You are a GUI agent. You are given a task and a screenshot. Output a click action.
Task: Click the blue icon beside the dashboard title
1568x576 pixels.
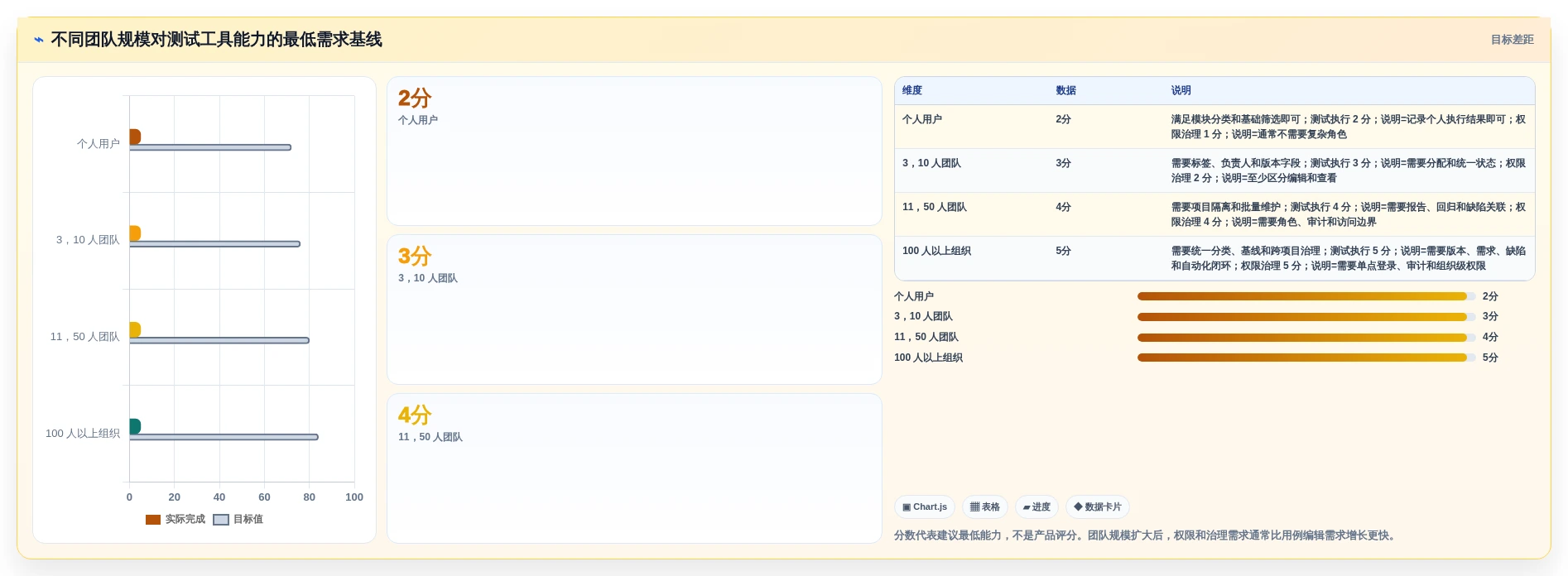pos(39,40)
